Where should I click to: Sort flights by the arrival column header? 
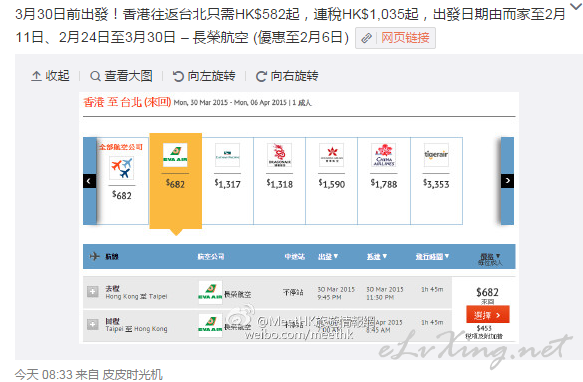(377, 256)
